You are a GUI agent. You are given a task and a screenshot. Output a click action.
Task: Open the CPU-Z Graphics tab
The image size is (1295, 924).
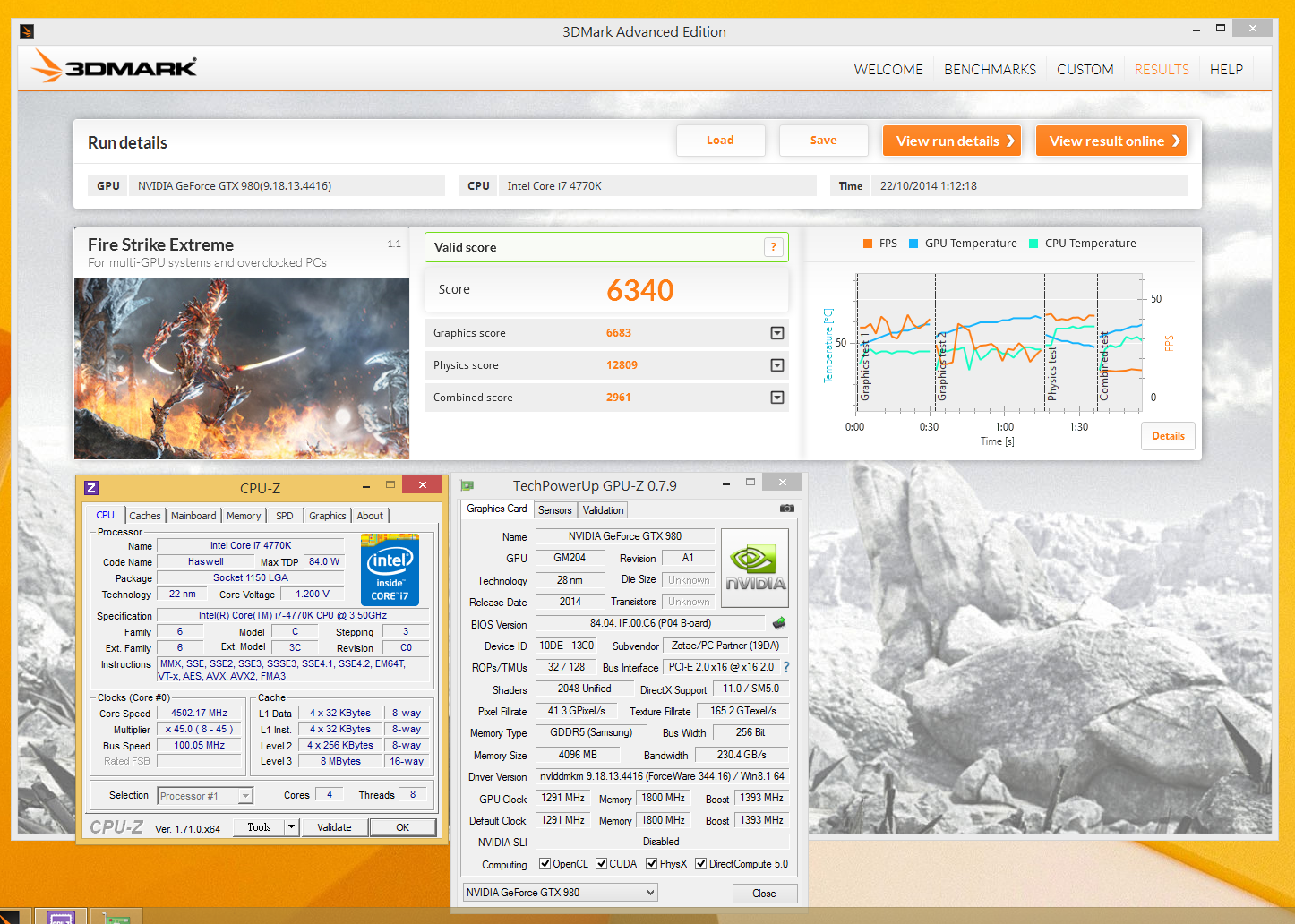pos(328,516)
